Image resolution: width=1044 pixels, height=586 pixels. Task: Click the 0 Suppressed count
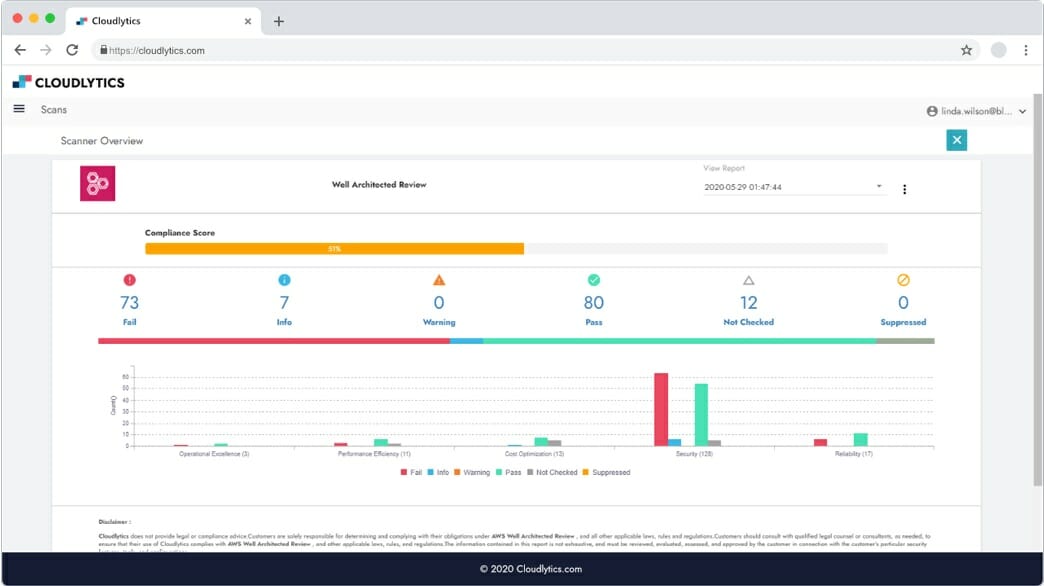903,303
